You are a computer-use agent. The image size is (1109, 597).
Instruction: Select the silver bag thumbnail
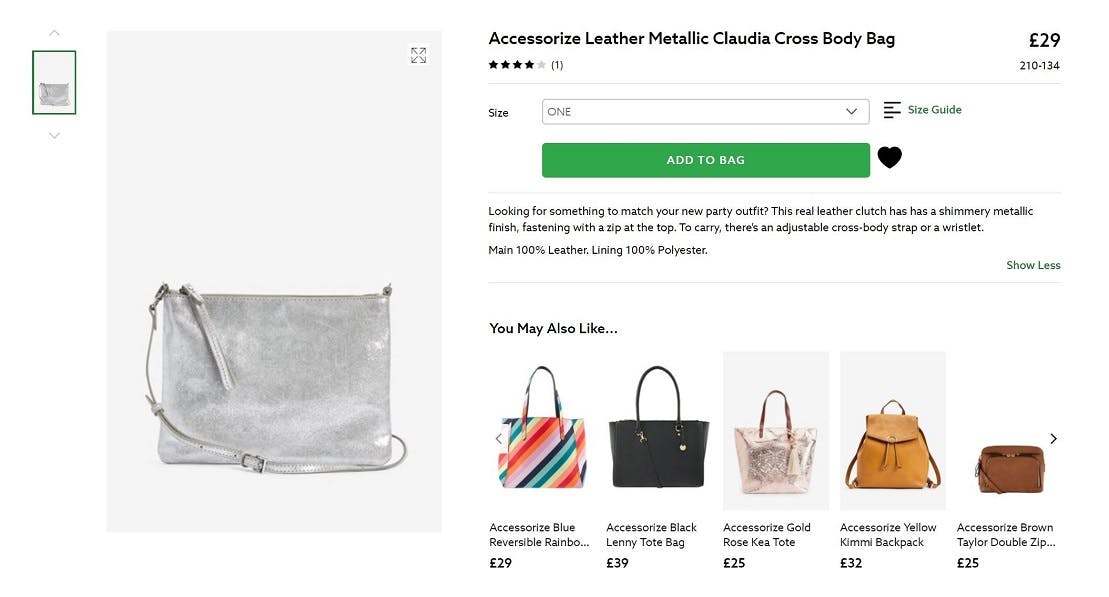pyautogui.click(x=54, y=82)
